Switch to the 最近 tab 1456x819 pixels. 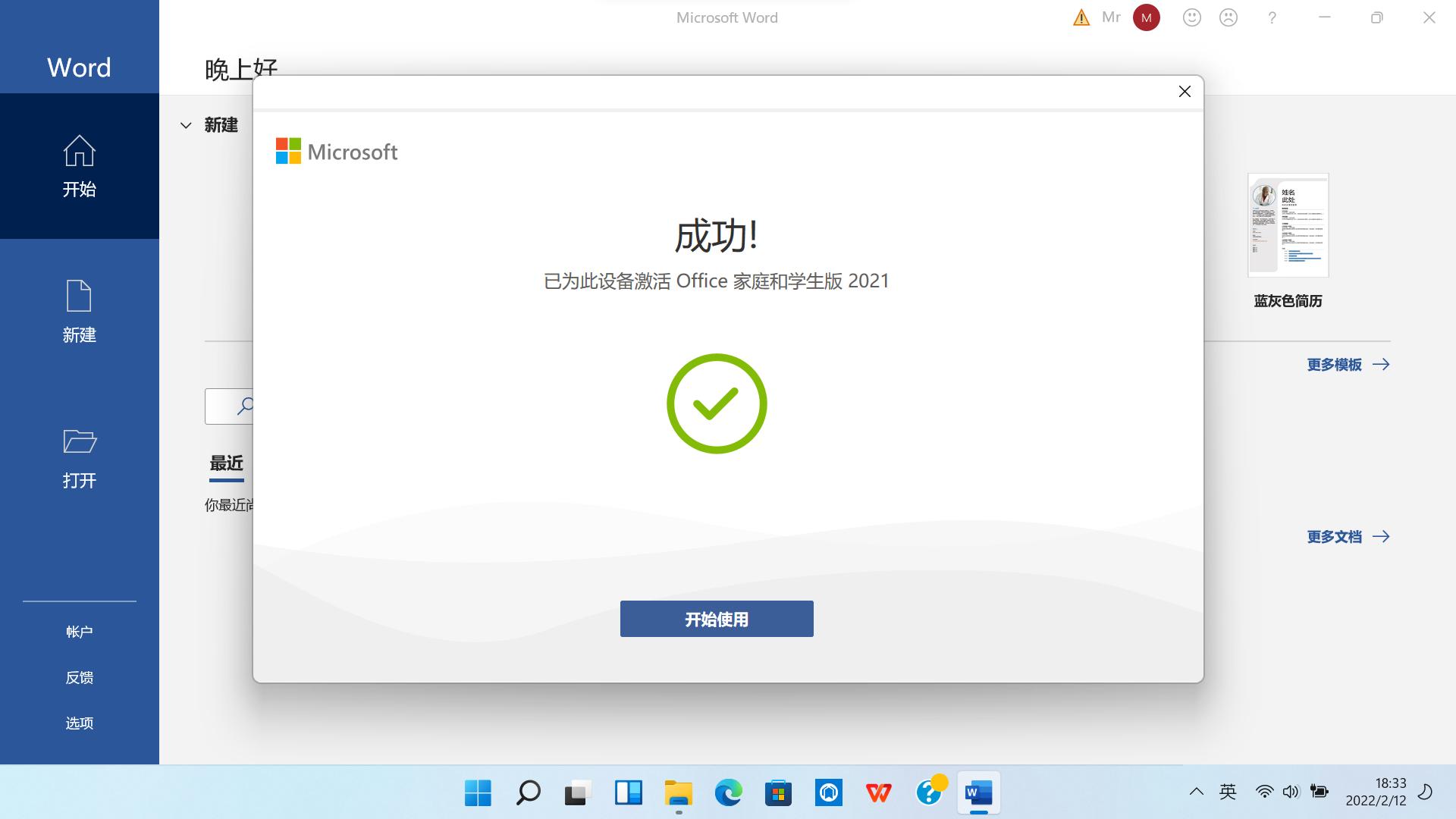pyautogui.click(x=226, y=463)
